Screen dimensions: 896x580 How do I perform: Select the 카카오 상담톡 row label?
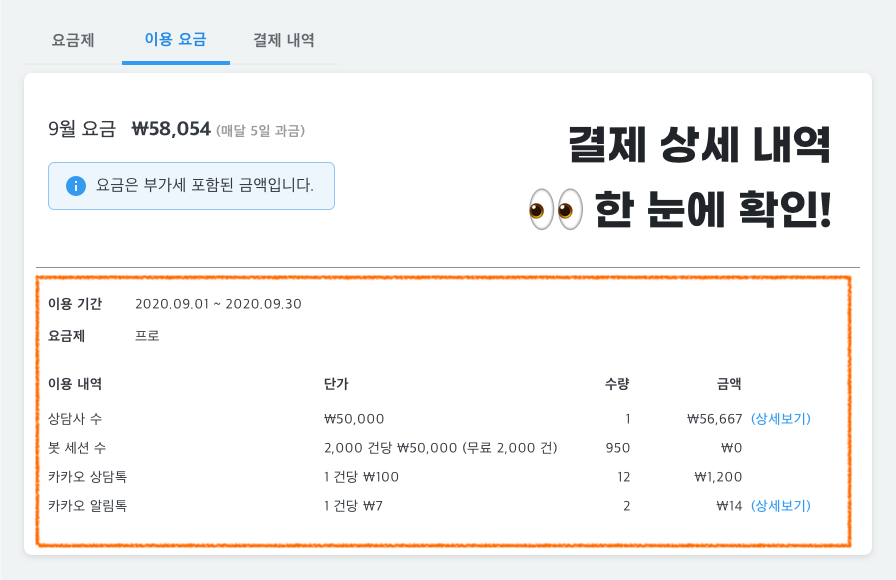pos(87,477)
